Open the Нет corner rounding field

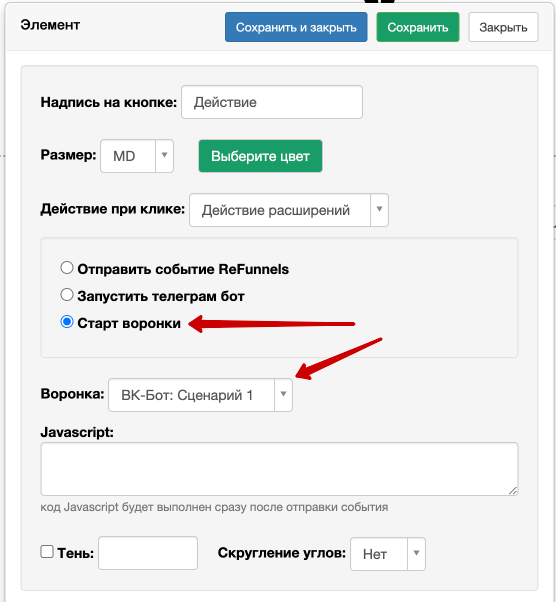point(388,554)
